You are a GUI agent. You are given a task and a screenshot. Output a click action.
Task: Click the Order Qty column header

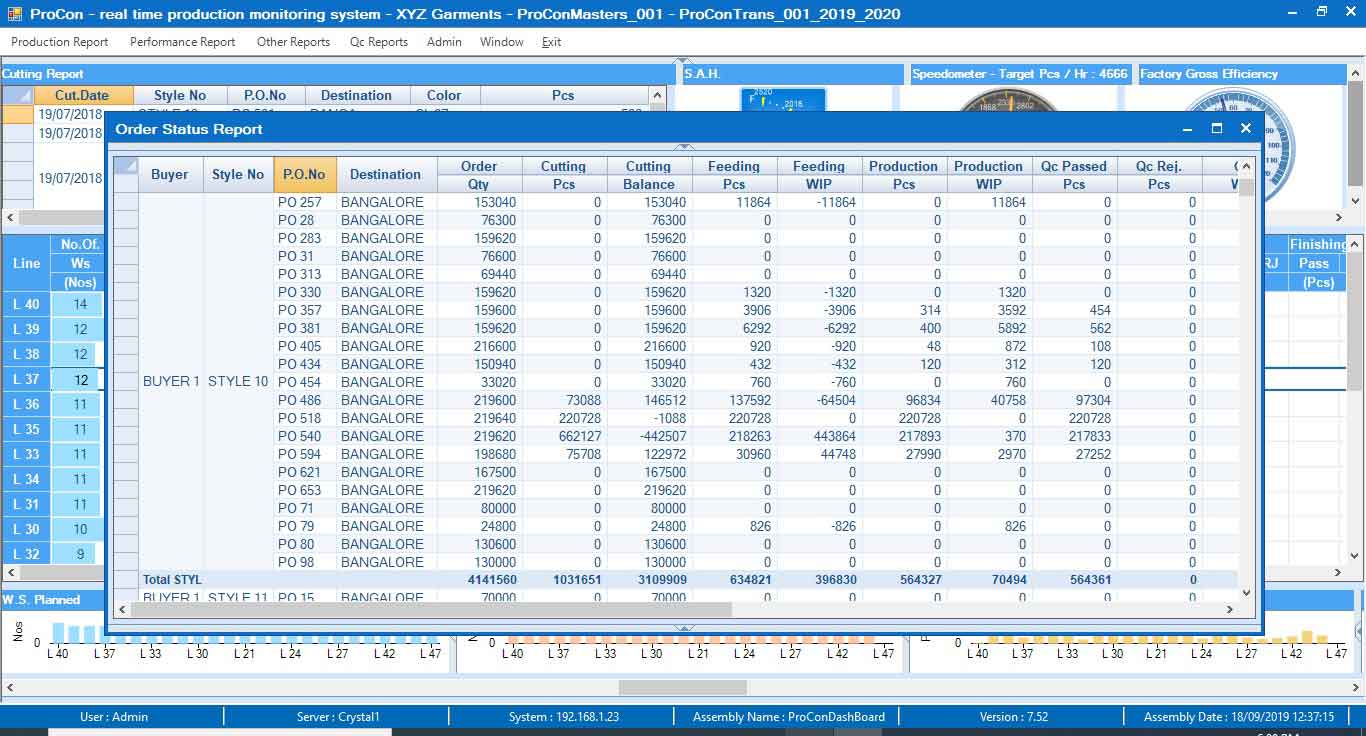point(479,175)
